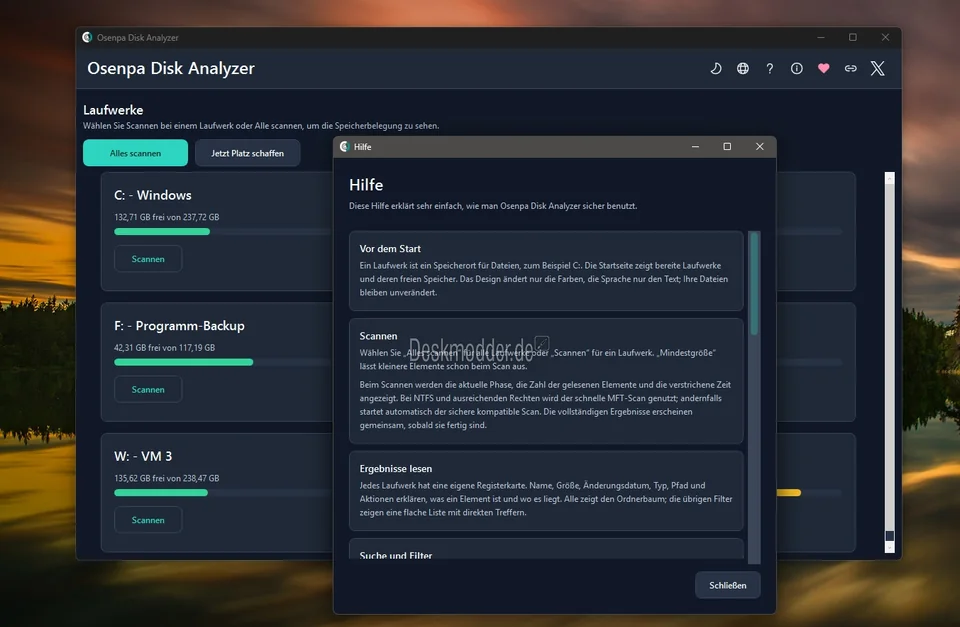Image resolution: width=960 pixels, height=627 pixels.
Task: Click the Osenpa logo in the main title bar
Action: point(88,37)
